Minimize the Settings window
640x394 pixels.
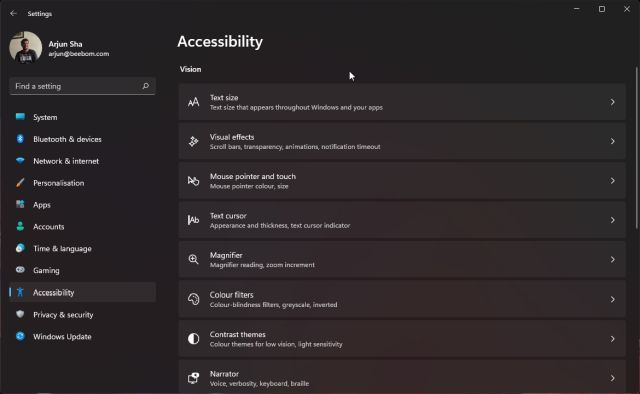[577, 9]
